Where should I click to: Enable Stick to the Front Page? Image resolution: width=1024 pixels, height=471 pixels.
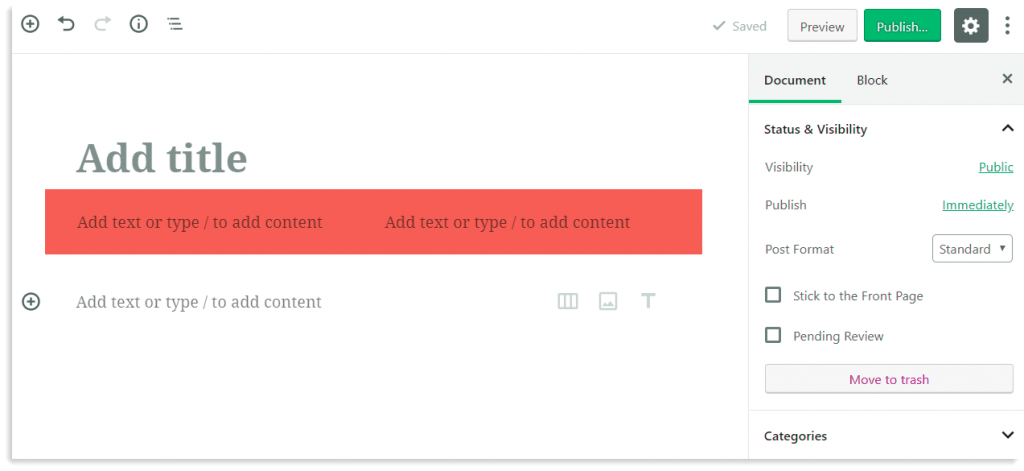point(773,295)
